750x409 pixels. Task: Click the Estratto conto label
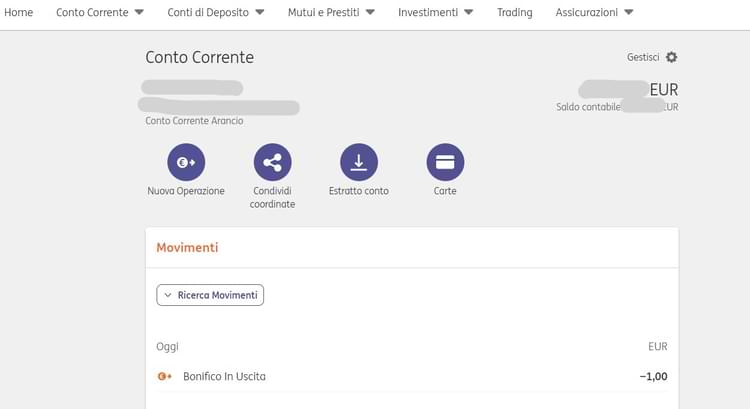coord(359,191)
